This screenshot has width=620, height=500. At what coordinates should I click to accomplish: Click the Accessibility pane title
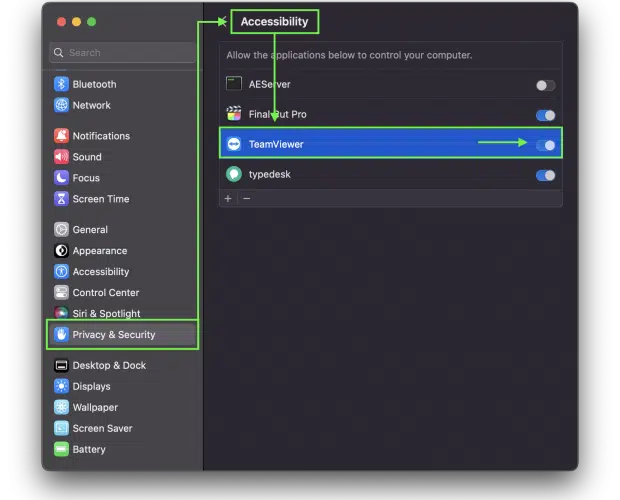tap(274, 21)
